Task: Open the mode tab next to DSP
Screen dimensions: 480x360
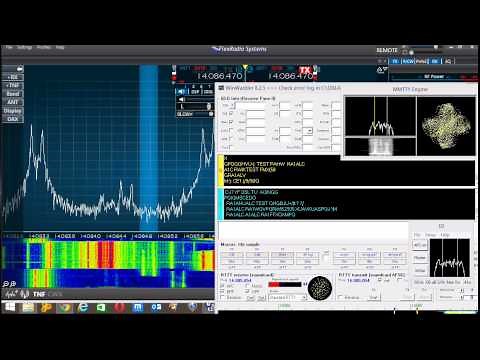Action: [x=208, y=92]
